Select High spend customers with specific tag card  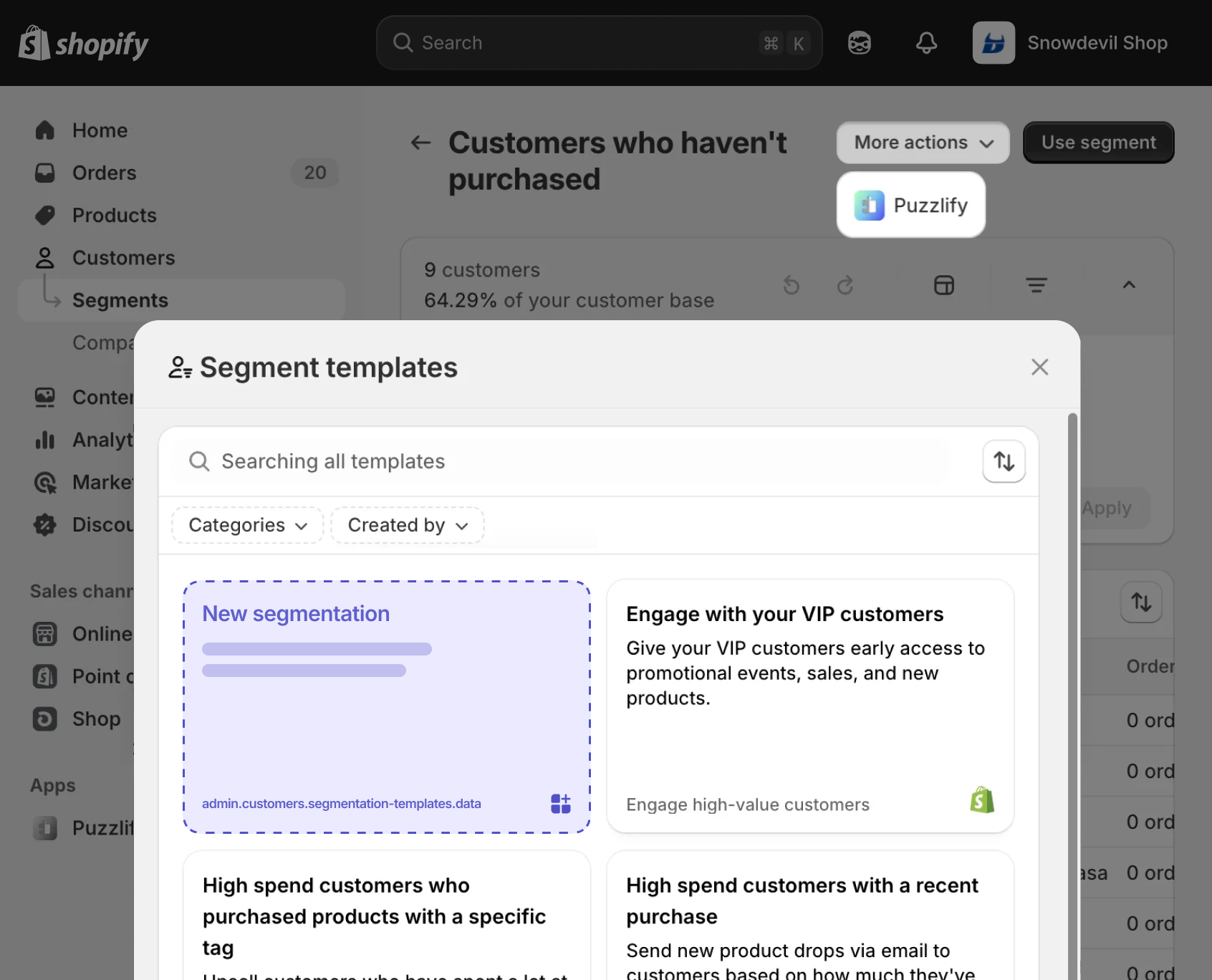point(387,916)
